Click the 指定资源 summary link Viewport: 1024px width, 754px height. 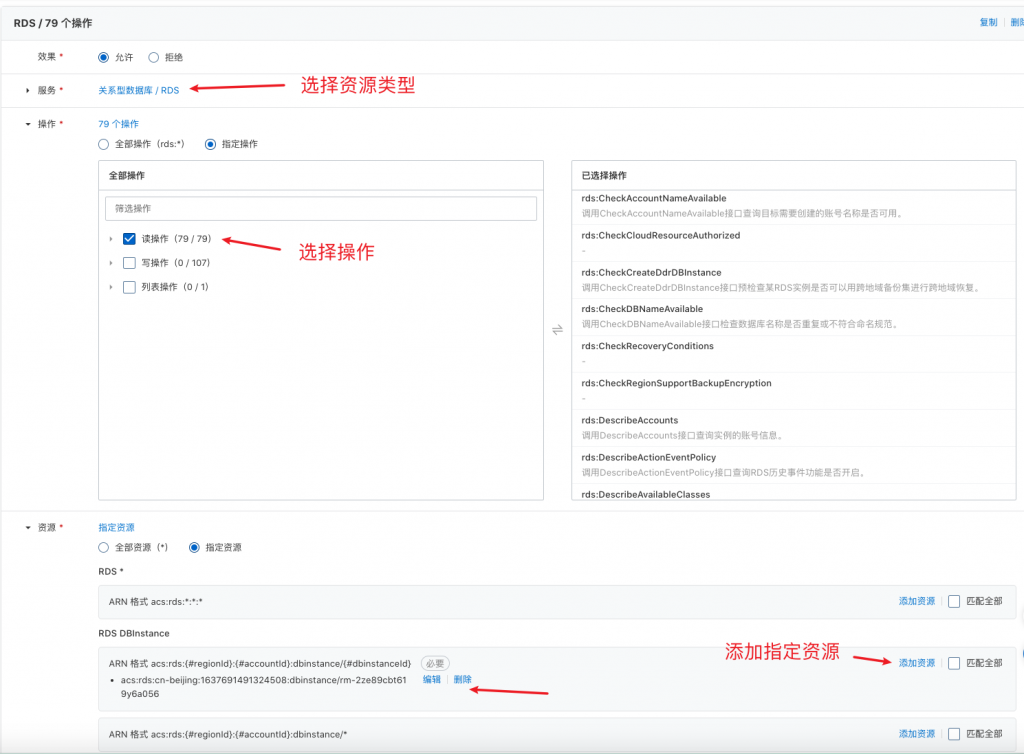click(x=116, y=527)
